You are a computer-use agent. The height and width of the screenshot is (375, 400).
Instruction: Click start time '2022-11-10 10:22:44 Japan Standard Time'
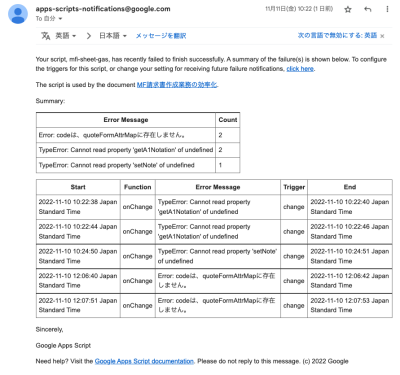point(78,231)
